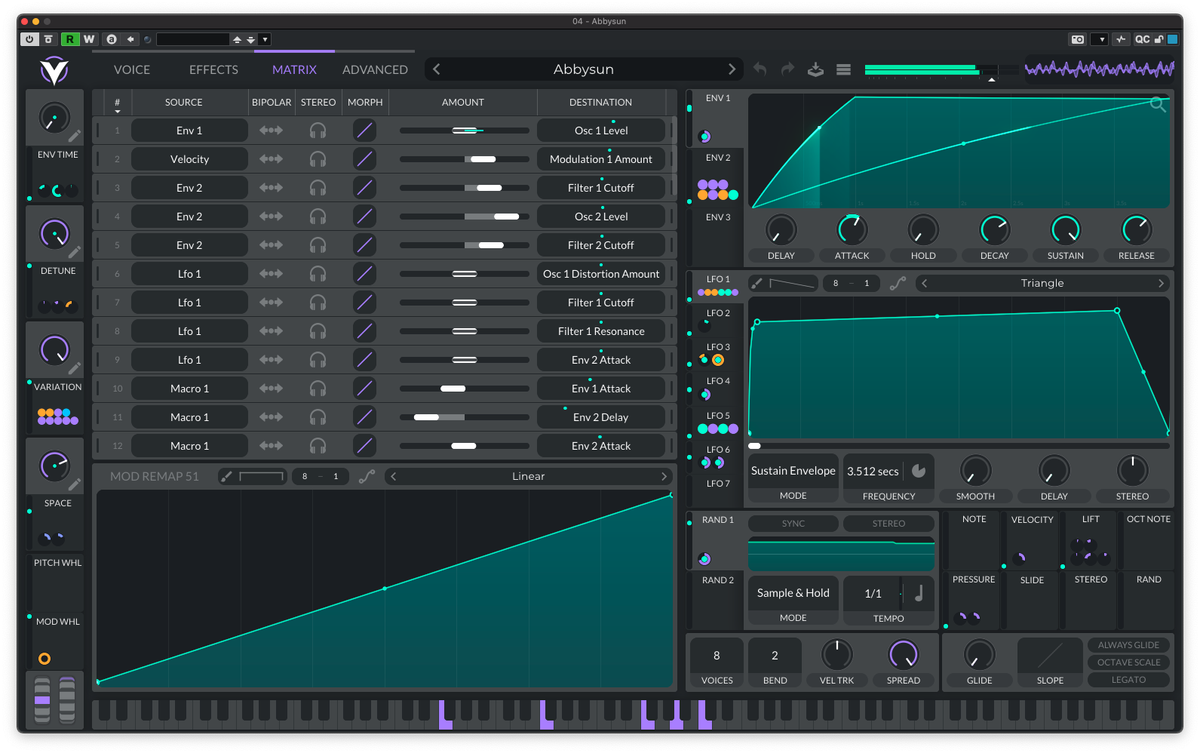Go to the next preset arrow

click(732, 69)
